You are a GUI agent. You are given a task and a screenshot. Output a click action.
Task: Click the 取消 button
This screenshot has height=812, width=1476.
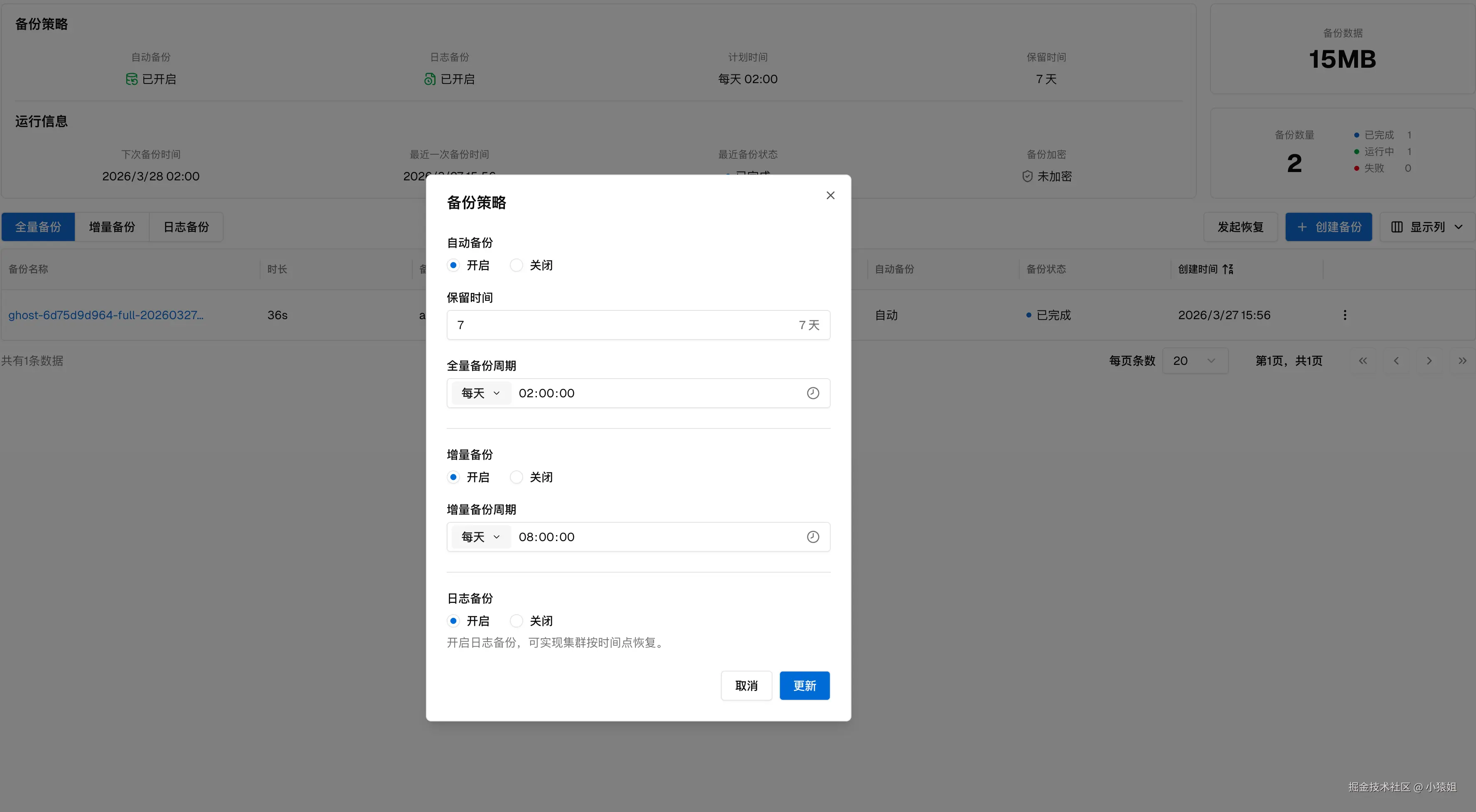click(746, 686)
